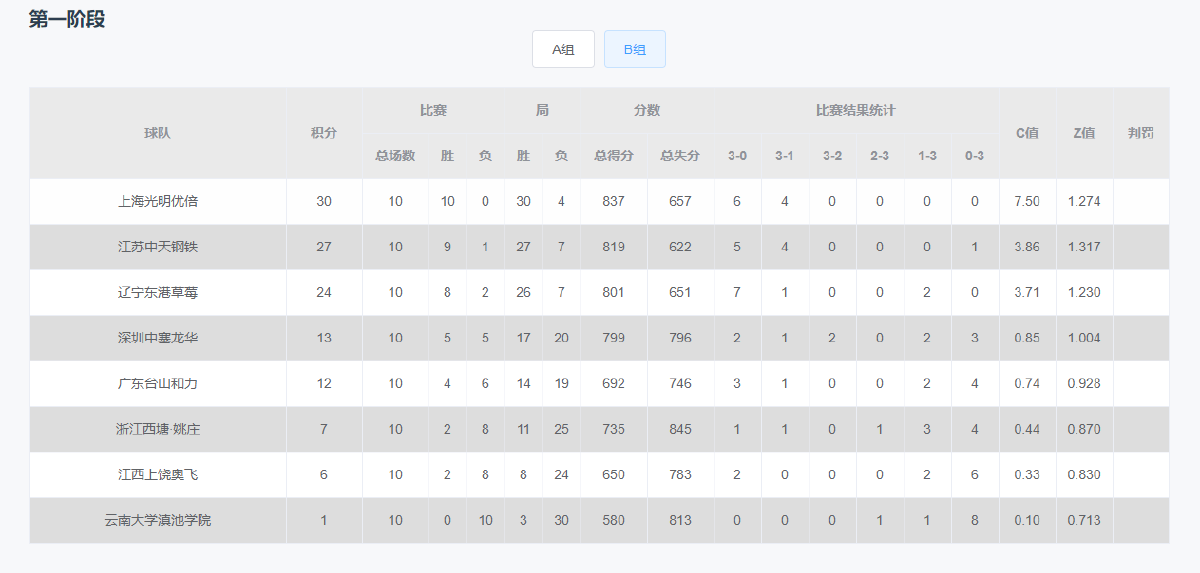Click the 判罚 column header
This screenshot has height=573, width=1200.
pyautogui.click(x=1141, y=133)
